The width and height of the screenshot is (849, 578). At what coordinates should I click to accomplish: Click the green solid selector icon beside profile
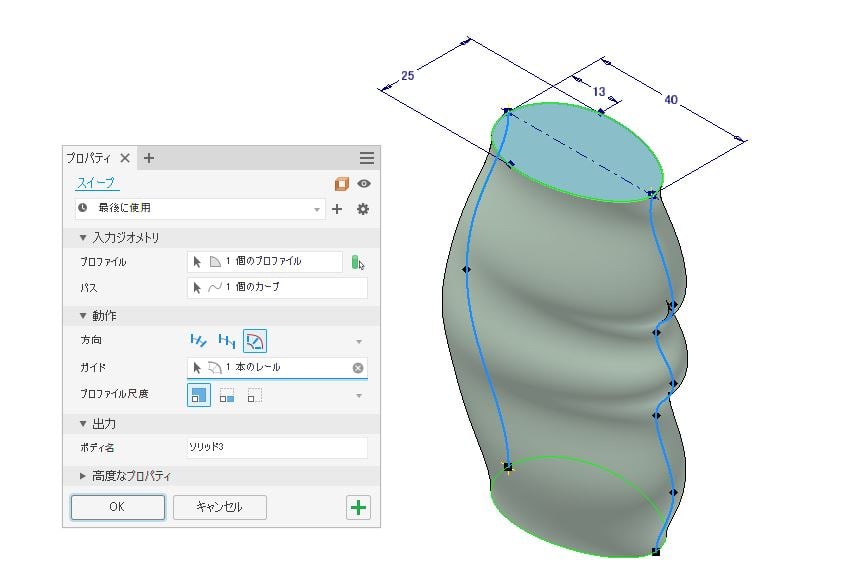coord(356,262)
